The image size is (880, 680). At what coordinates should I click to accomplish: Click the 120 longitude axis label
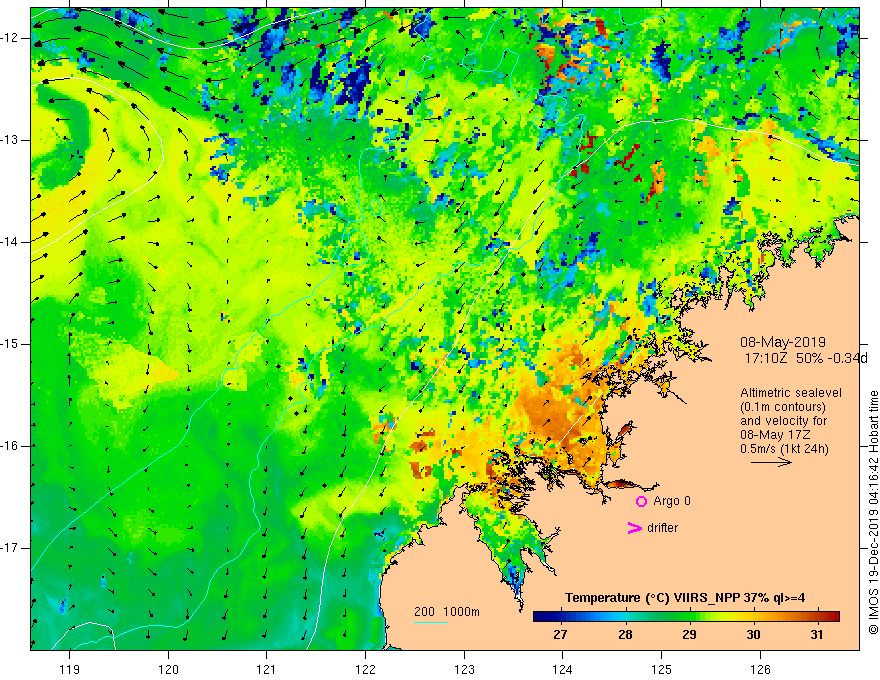click(168, 669)
